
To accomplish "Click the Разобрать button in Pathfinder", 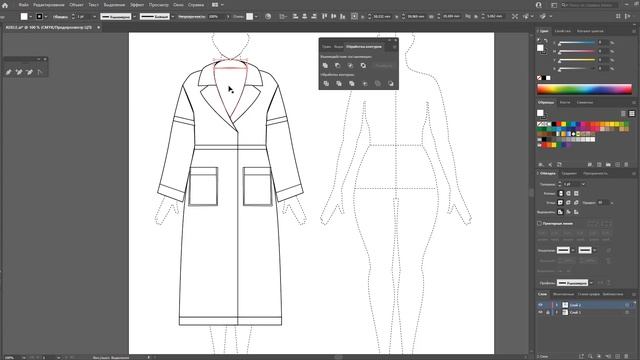I will (384, 65).
